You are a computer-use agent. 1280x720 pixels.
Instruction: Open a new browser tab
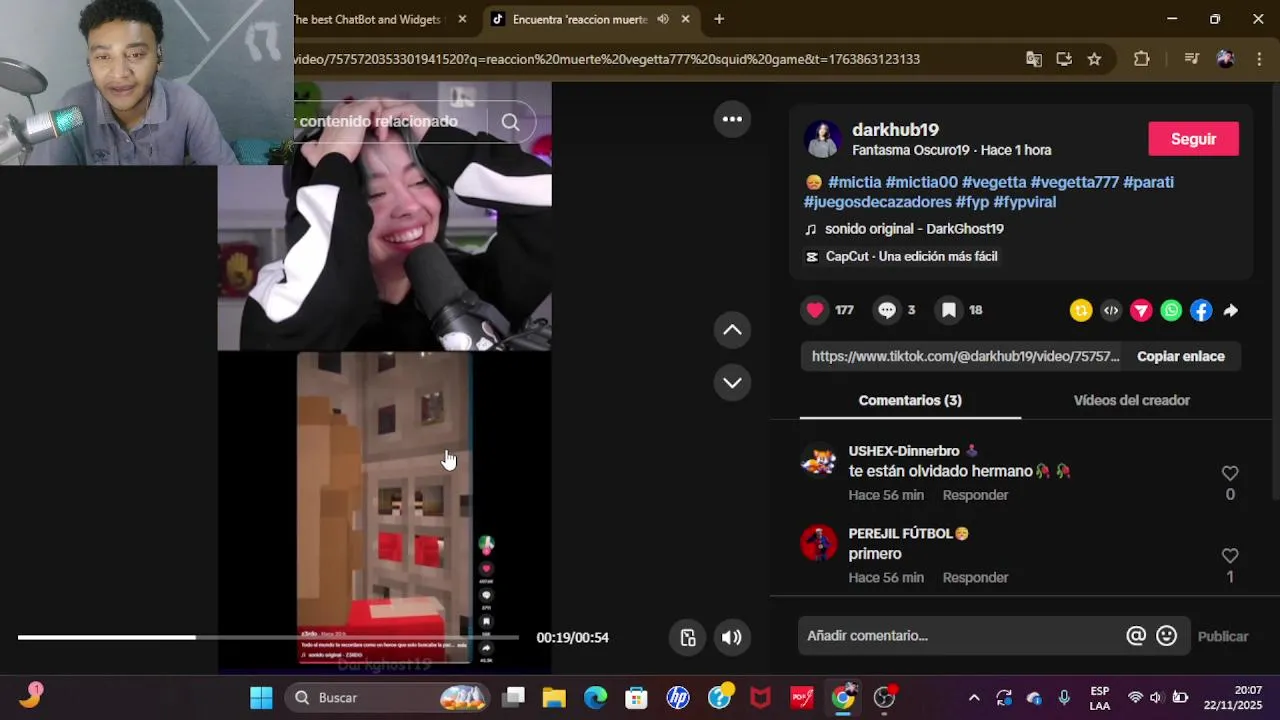pos(718,19)
